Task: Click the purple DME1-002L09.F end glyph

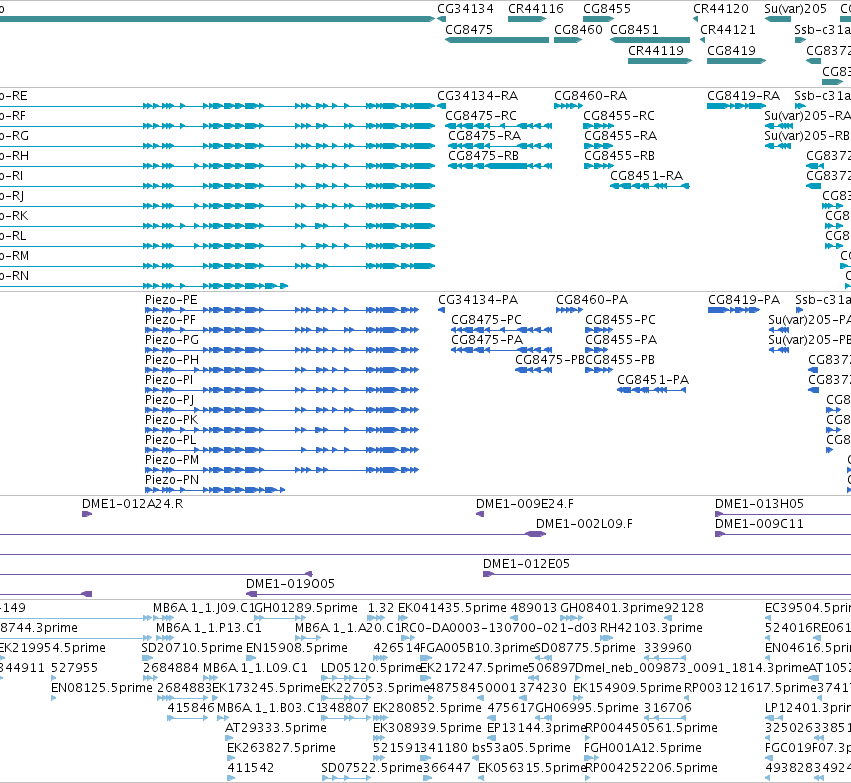Action: coord(535,534)
